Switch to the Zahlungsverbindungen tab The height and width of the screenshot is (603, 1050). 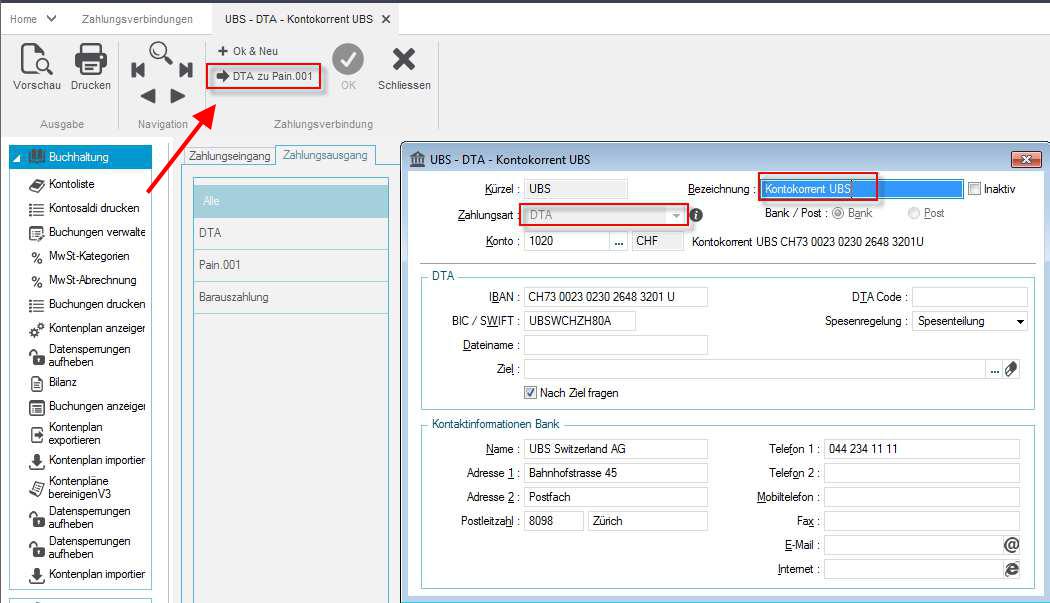(x=137, y=19)
